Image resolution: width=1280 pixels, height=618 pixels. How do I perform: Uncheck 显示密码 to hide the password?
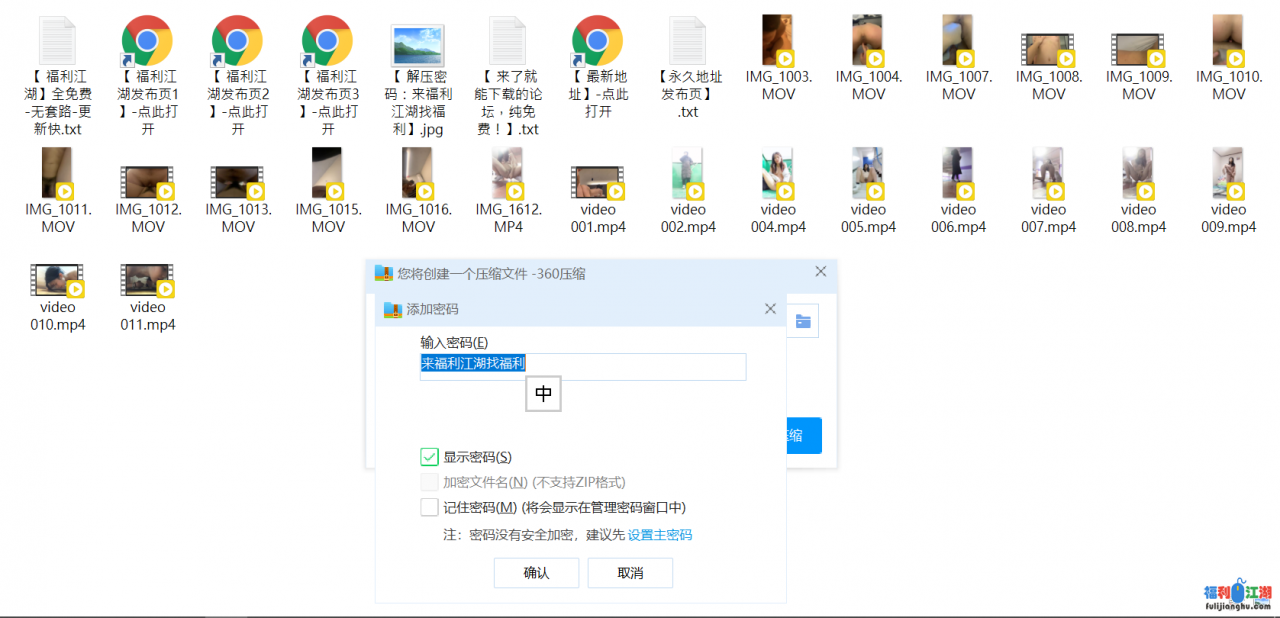pos(430,456)
